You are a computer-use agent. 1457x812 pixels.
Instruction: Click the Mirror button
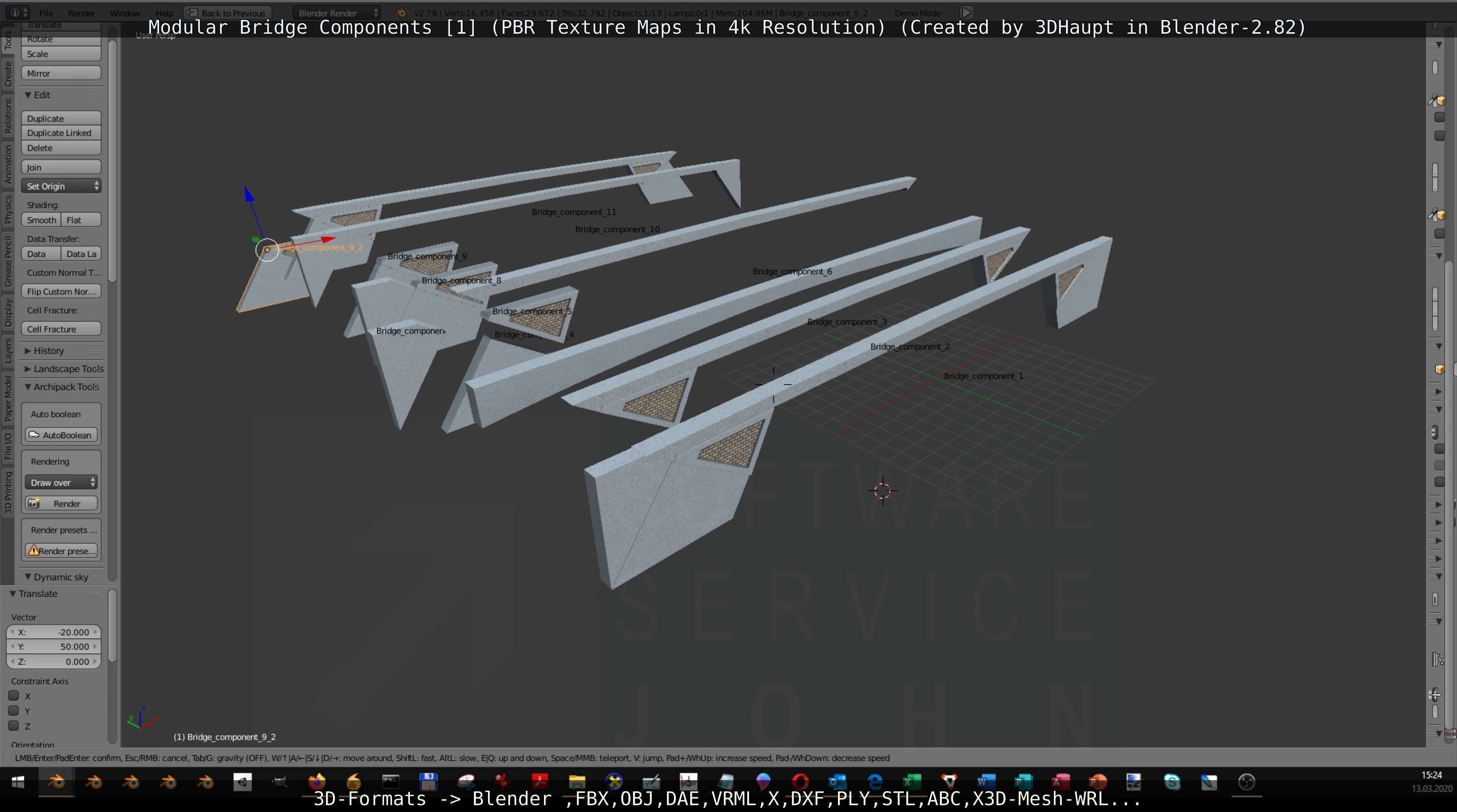click(61, 73)
